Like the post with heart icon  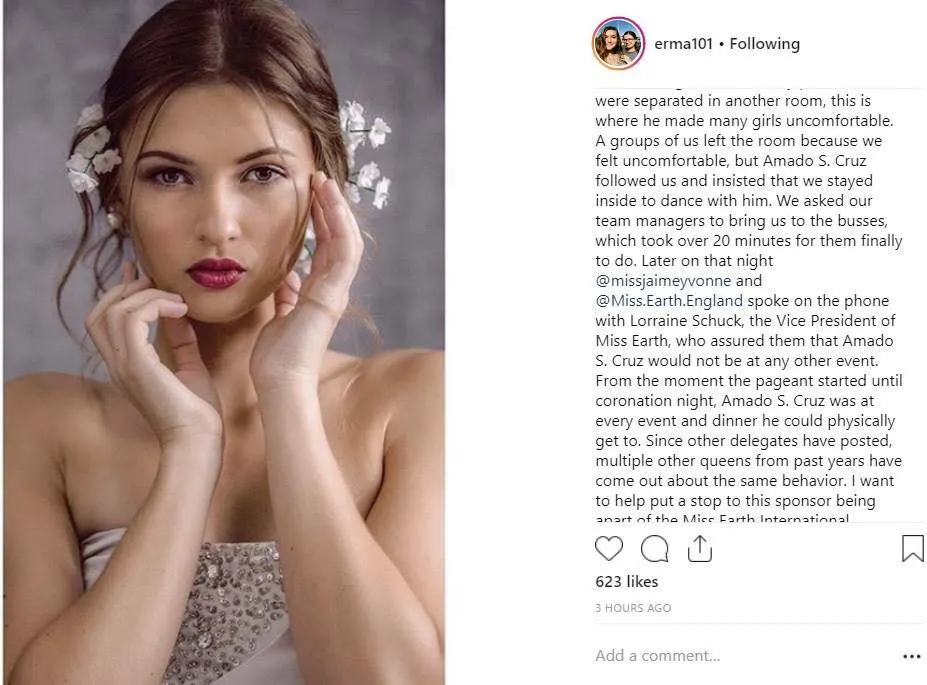click(x=608, y=548)
